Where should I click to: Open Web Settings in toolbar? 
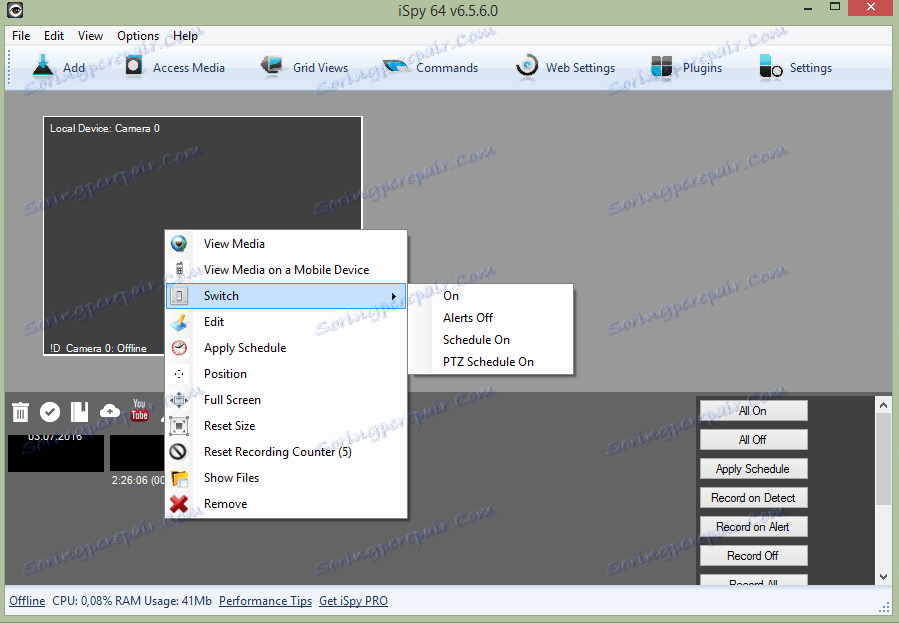565,68
